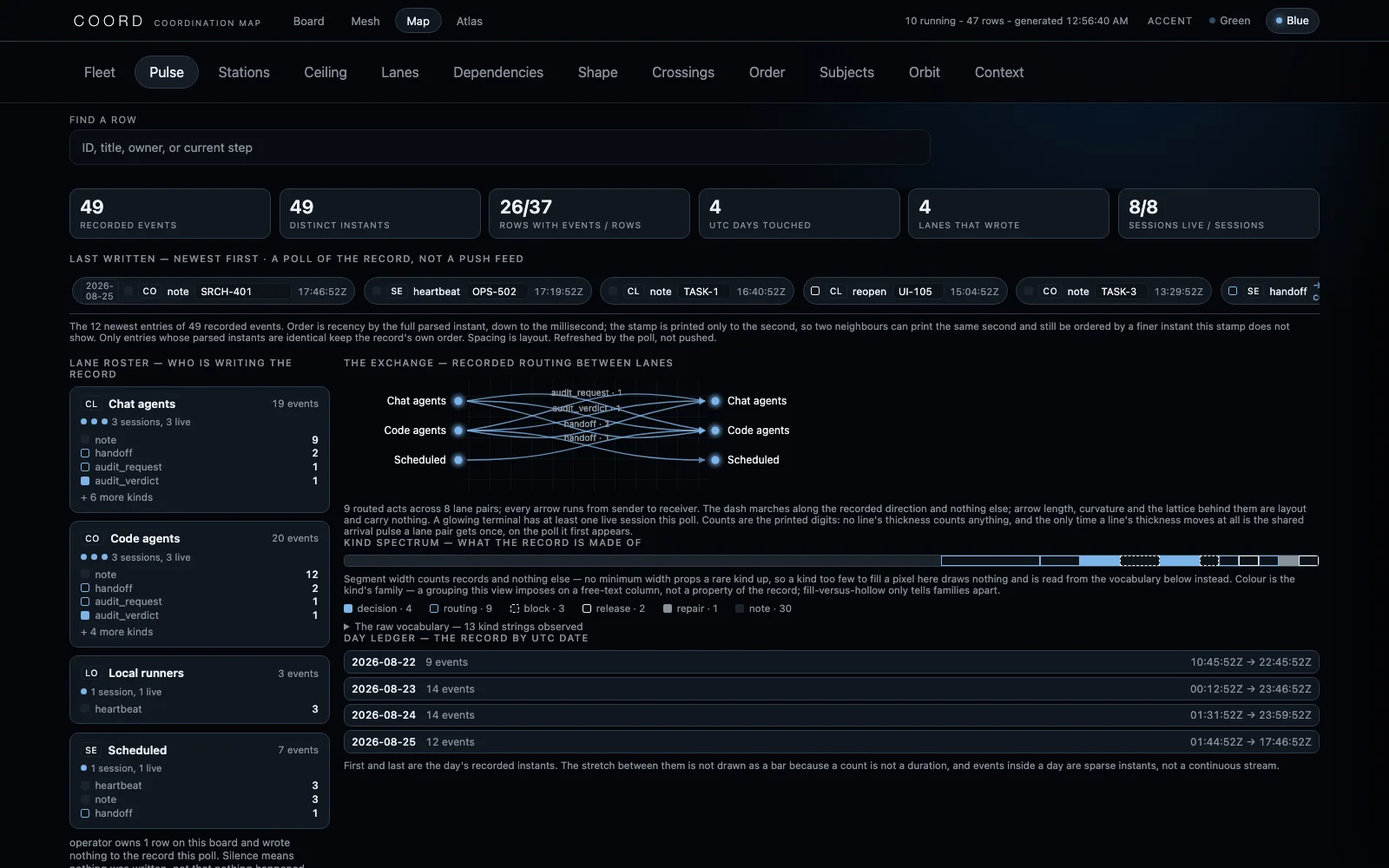Click the CL badge on the Chat agents card
Image resolution: width=1389 pixels, height=868 pixels.
[91, 404]
